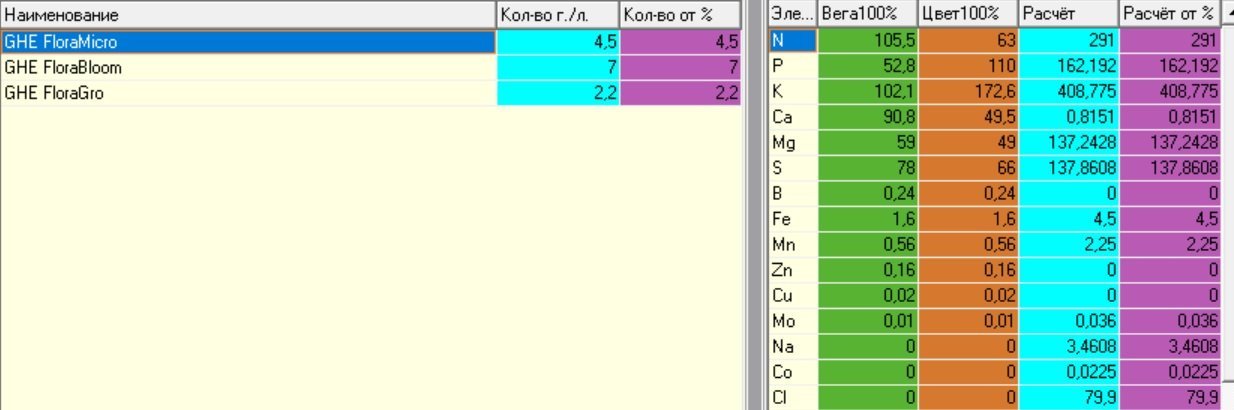Image resolution: width=1234 pixels, height=410 pixels.
Task: Select the Ca Цвет100% value 49,5
Action: (969, 117)
